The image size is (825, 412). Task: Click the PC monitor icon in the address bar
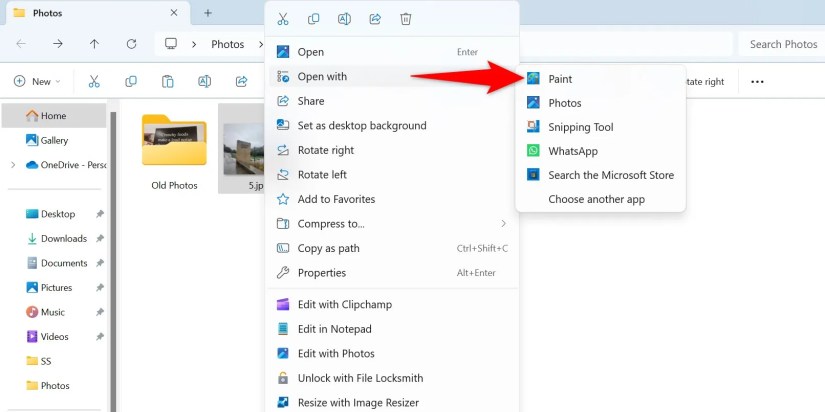pyautogui.click(x=171, y=44)
